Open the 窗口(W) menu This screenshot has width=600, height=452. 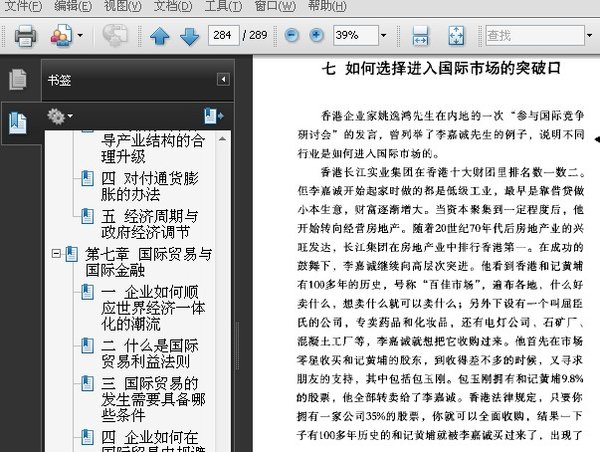(275, 6)
